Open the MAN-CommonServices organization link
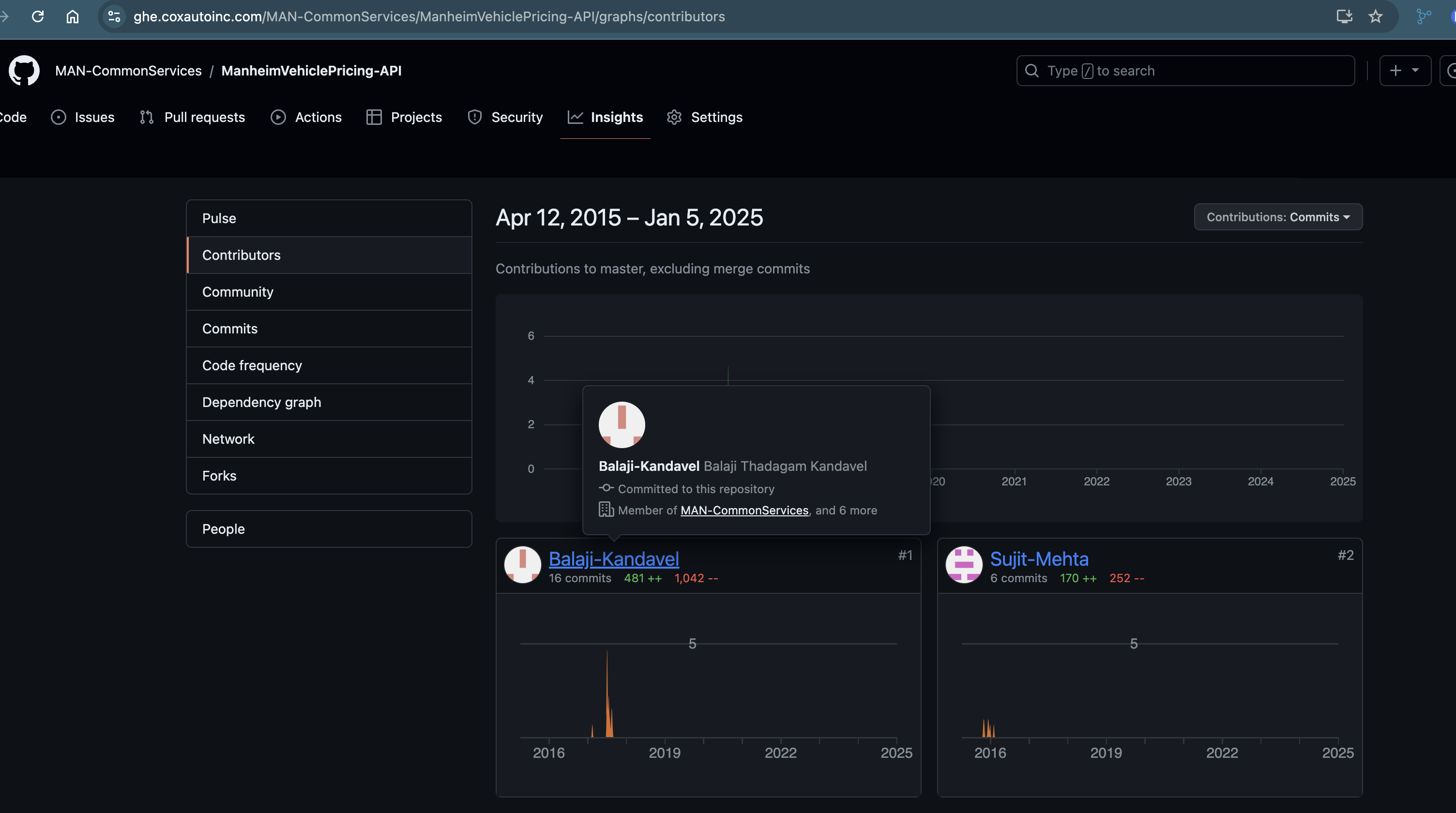Viewport: 1456px width, 813px height. click(128, 71)
